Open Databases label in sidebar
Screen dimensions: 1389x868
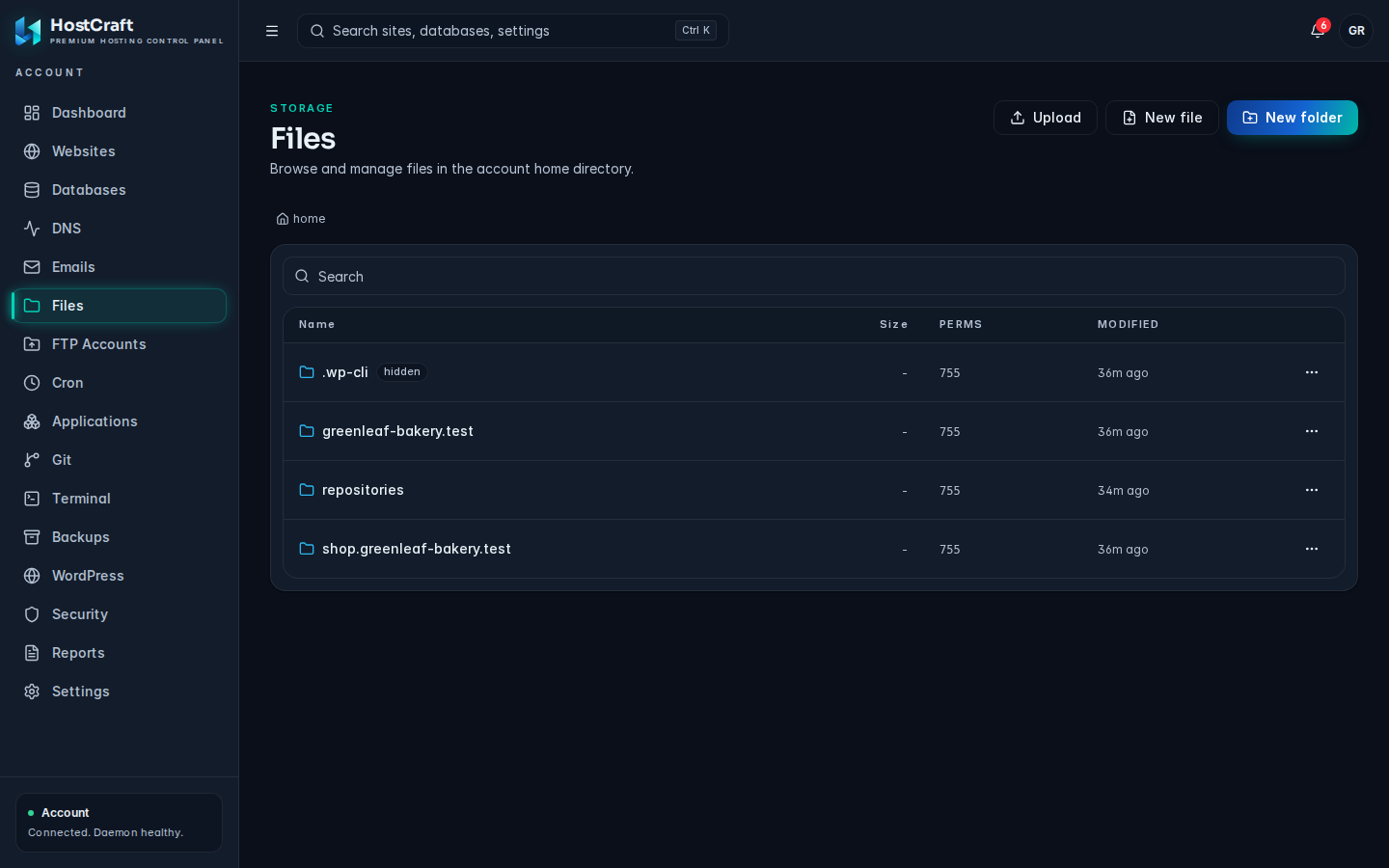89,190
